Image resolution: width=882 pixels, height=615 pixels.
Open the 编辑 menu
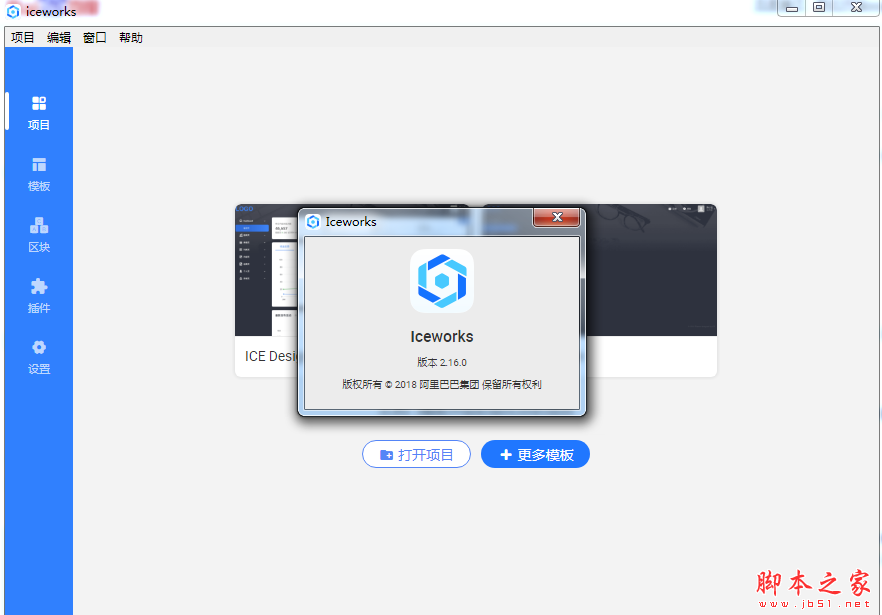(x=58, y=38)
